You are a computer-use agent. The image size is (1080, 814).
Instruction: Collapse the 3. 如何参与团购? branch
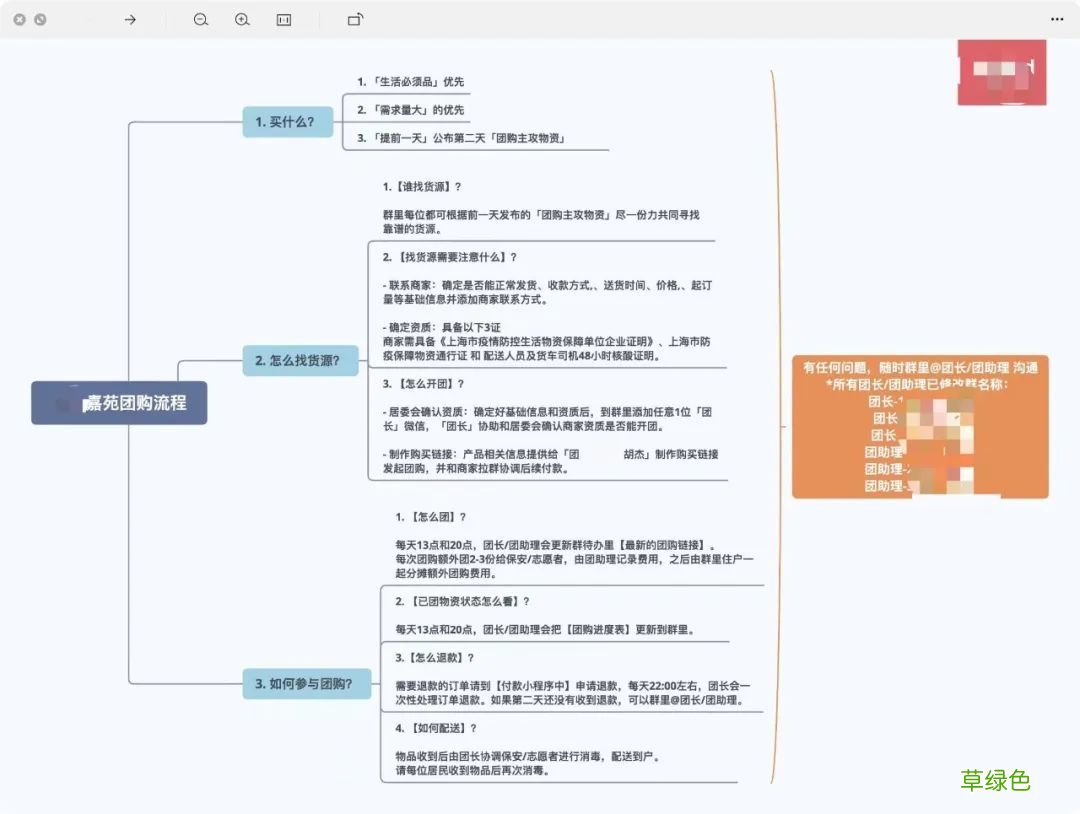307,684
